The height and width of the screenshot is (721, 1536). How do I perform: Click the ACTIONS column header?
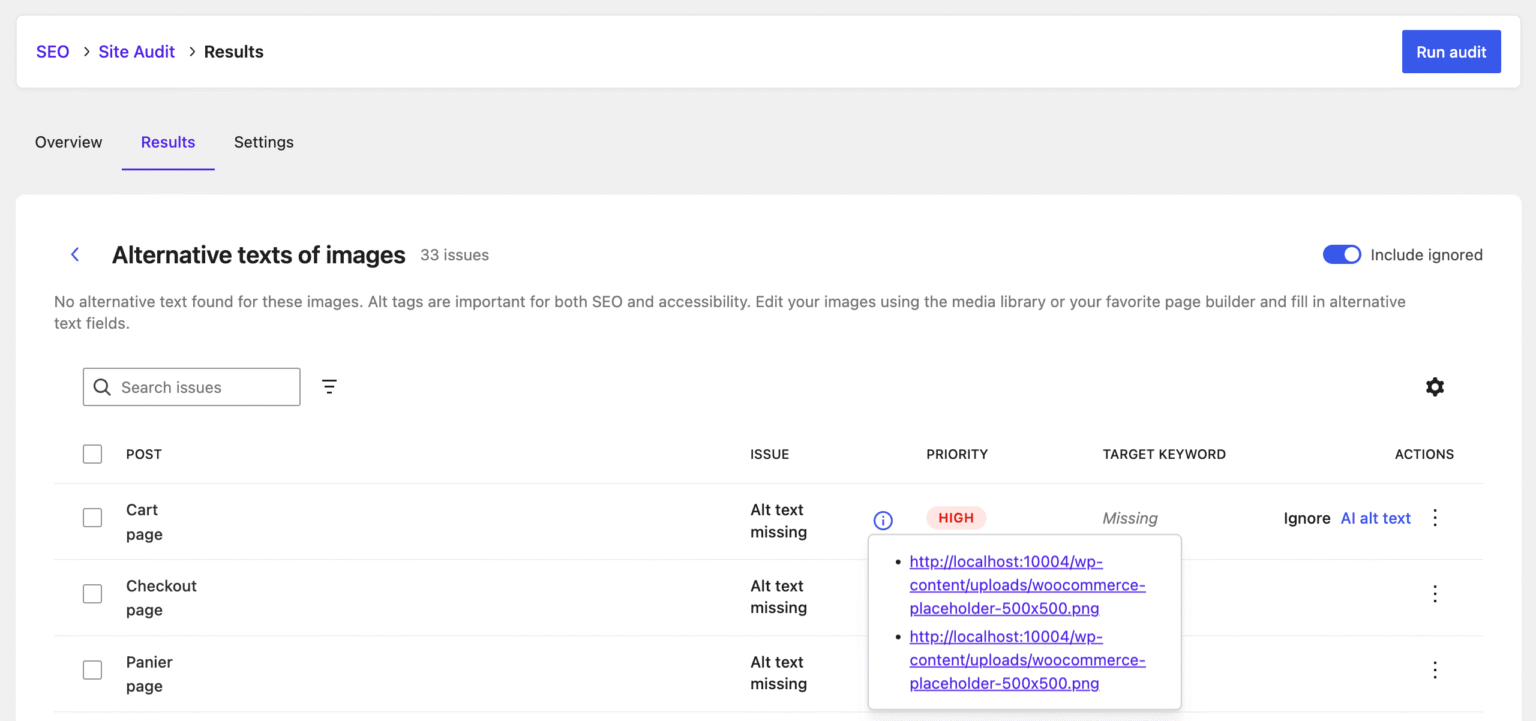pos(1424,454)
